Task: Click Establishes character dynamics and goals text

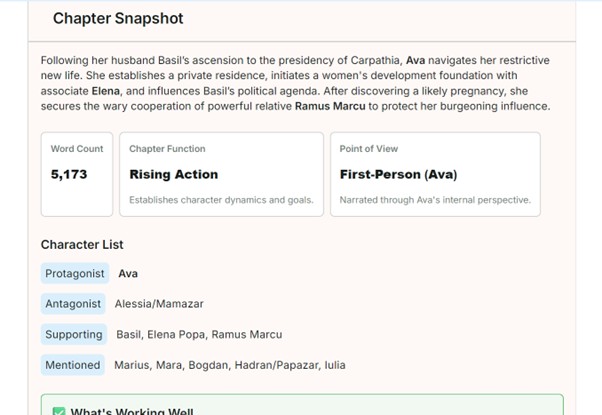Action: [221, 200]
